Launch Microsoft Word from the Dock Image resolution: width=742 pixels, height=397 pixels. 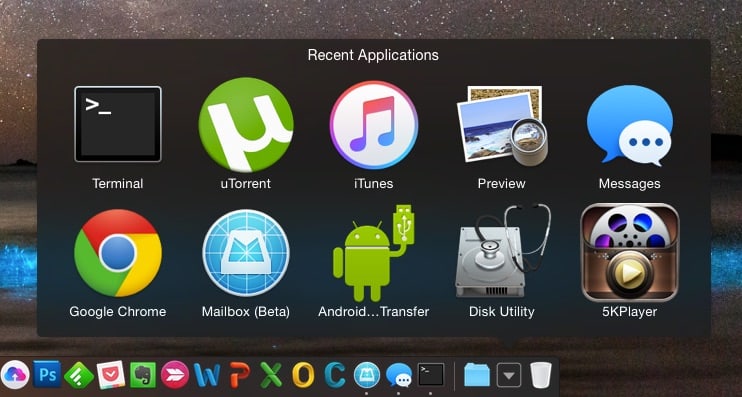click(x=207, y=375)
